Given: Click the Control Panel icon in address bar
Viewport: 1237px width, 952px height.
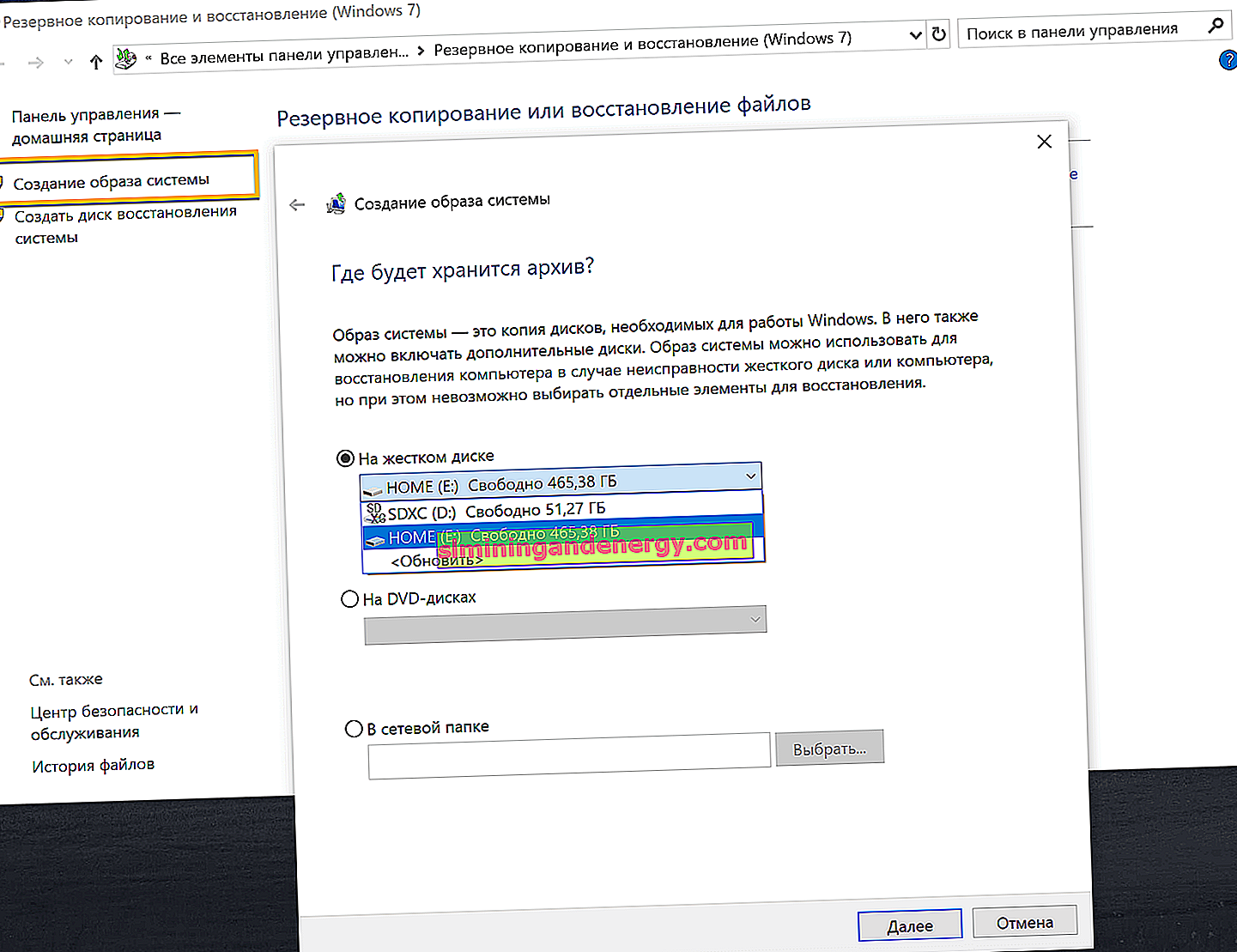Looking at the screenshot, I should coord(126,59).
